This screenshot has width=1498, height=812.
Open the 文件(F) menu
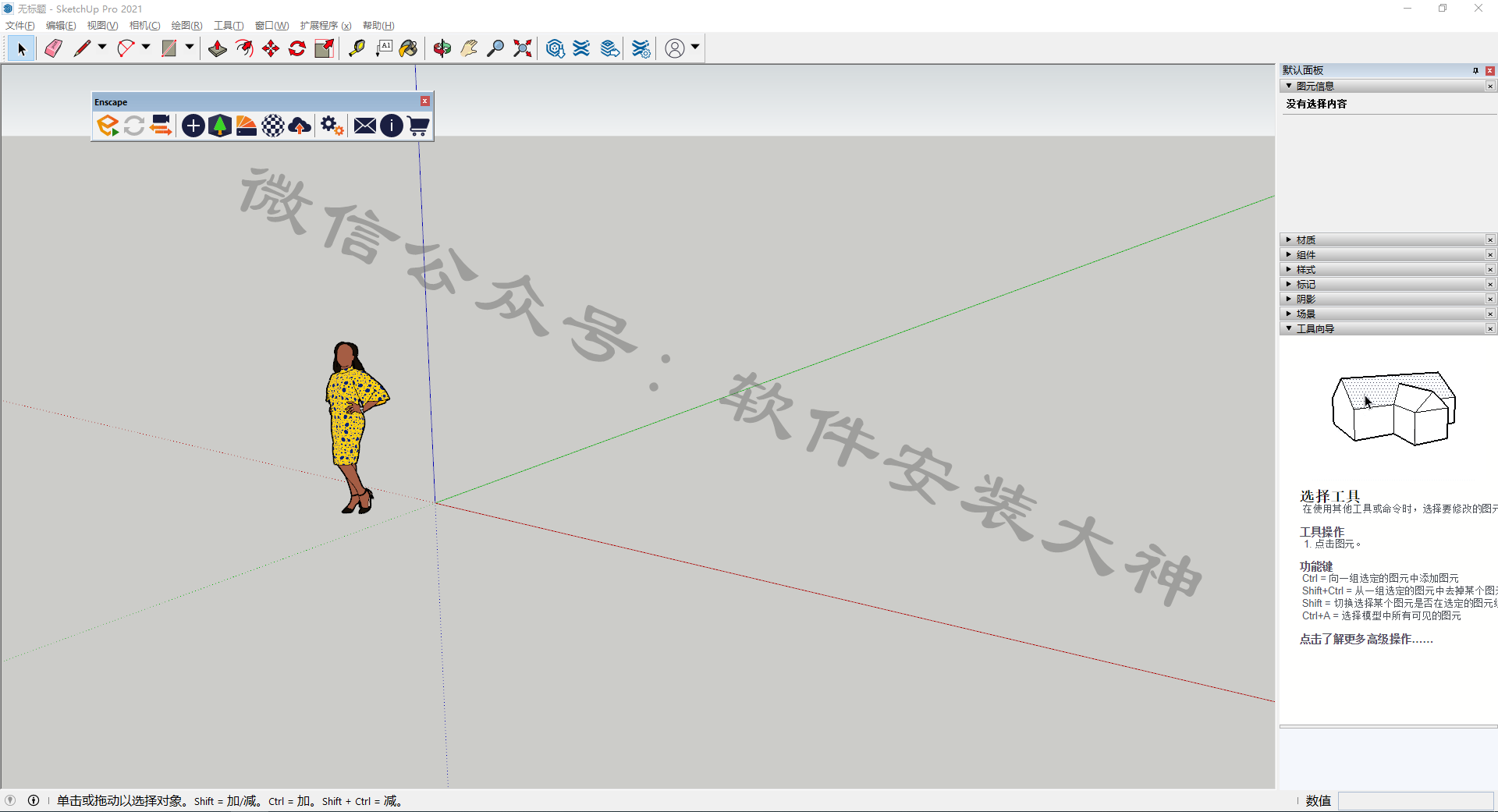[x=20, y=26]
